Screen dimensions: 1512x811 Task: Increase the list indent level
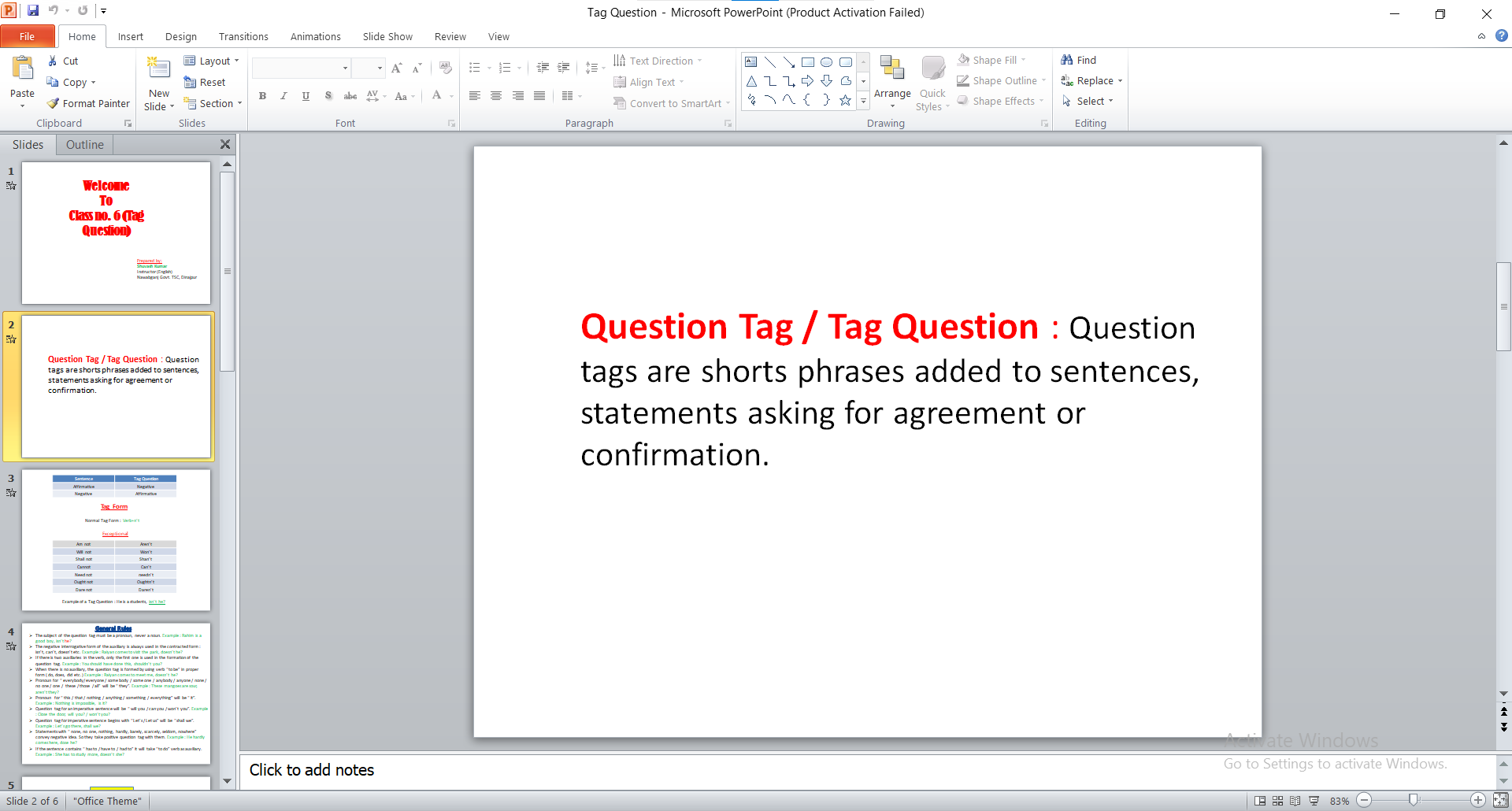(x=564, y=68)
